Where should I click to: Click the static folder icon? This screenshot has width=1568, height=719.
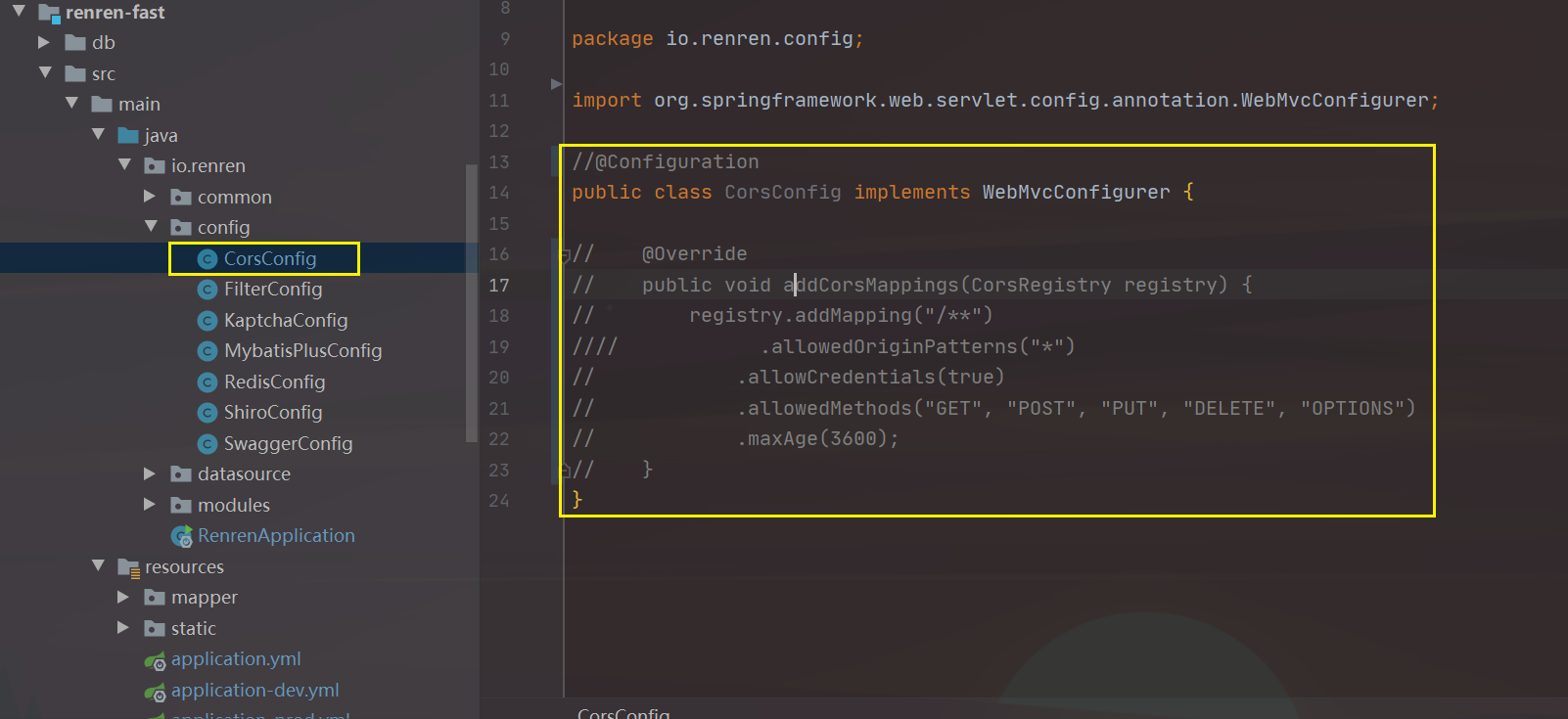point(155,628)
